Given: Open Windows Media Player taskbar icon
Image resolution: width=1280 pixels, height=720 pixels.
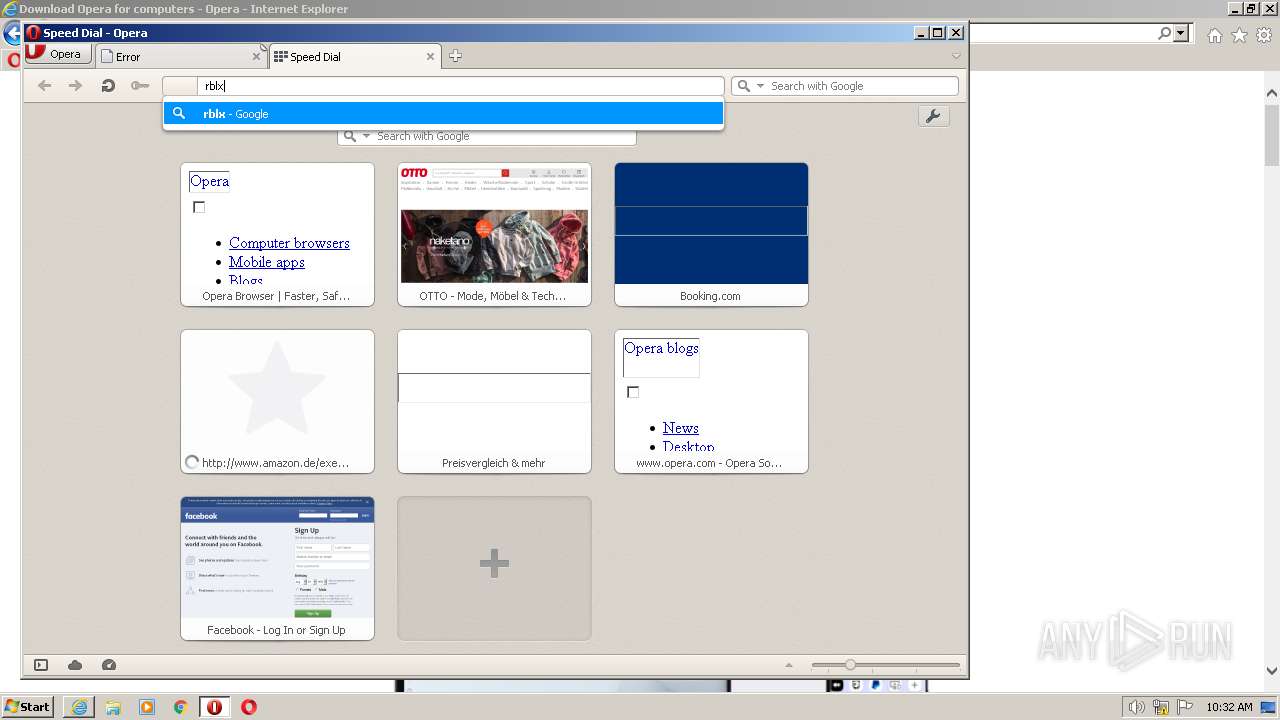Looking at the screenshot, I should tap(147, 707).
